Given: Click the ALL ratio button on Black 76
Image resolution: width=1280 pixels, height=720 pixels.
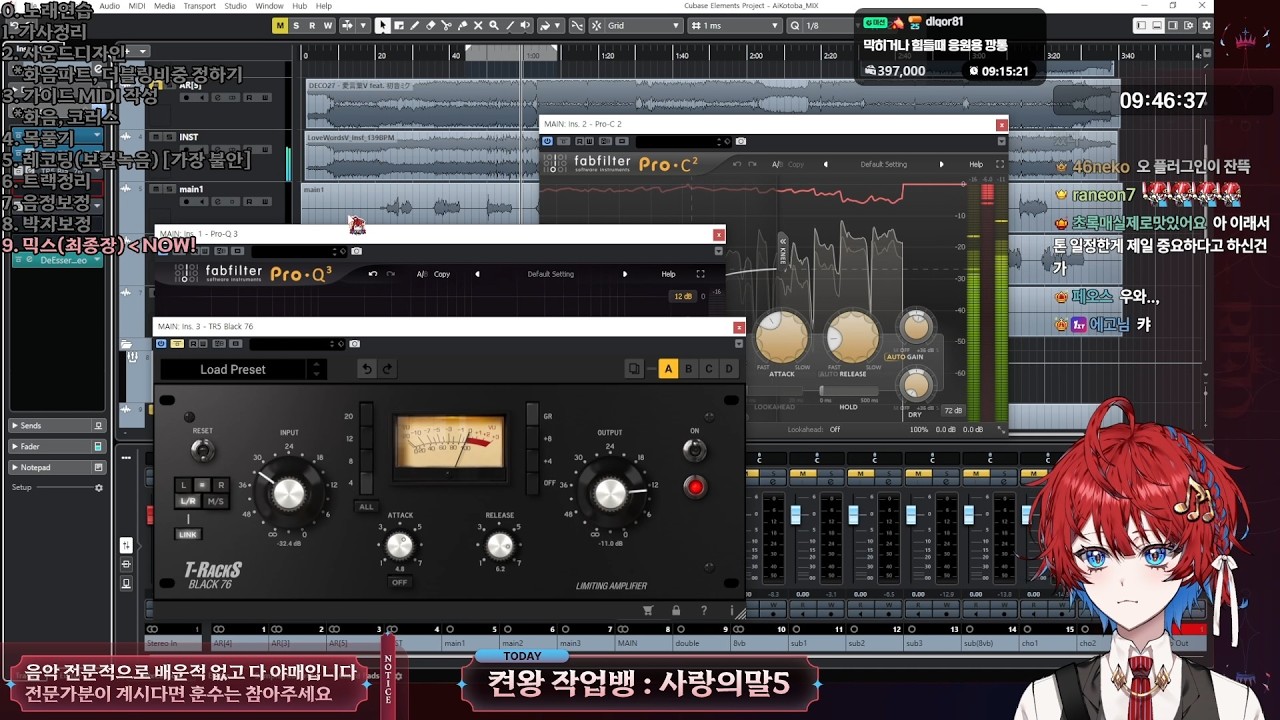Looking at the screenshot, I should point(367,506).
